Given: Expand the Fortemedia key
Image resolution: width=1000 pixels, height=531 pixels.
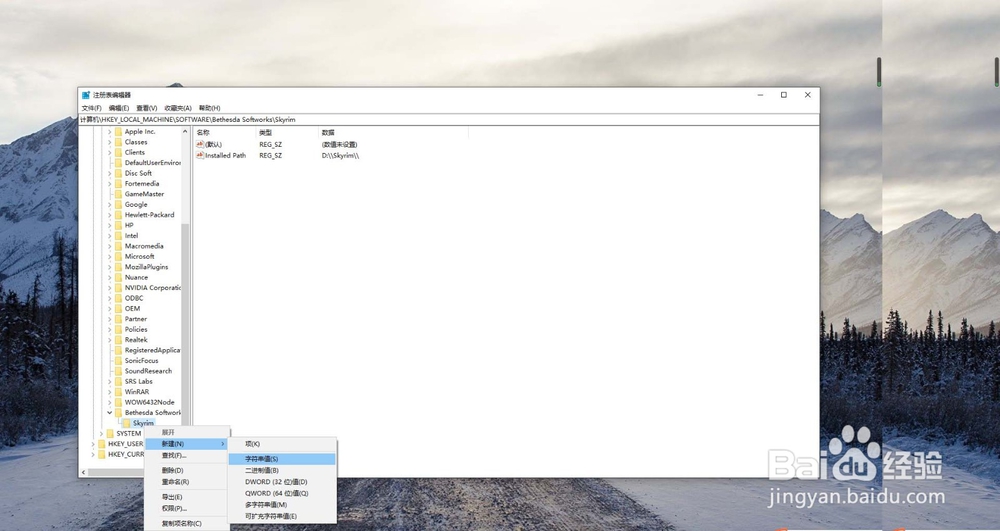Looking at the screenshot, I should (x=110, y=184).
